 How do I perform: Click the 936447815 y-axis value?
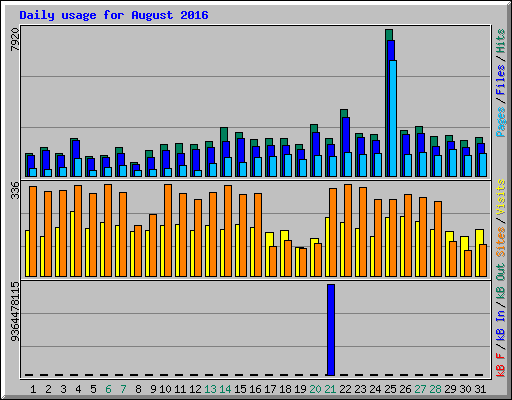[15, 312]
